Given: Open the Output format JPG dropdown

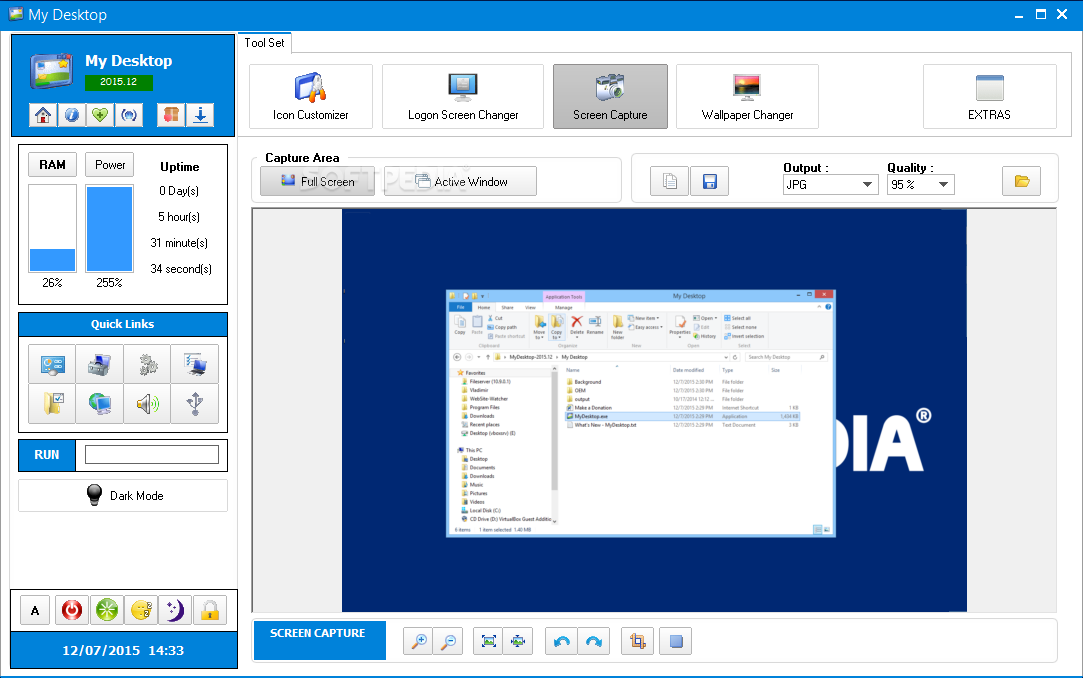Looking at the screenshot, I should 830,184.
